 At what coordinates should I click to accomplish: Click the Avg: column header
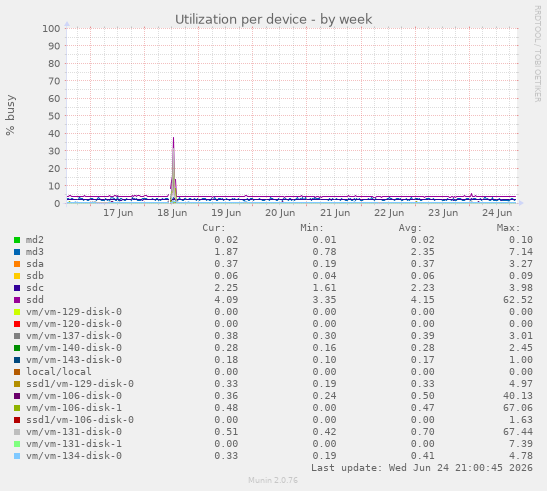click(x=410, y=228)
